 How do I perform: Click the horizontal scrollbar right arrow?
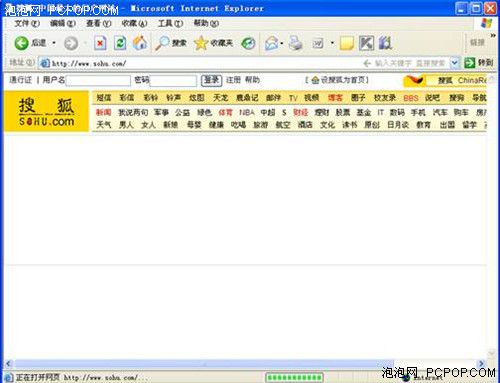[x=481, y=364]
